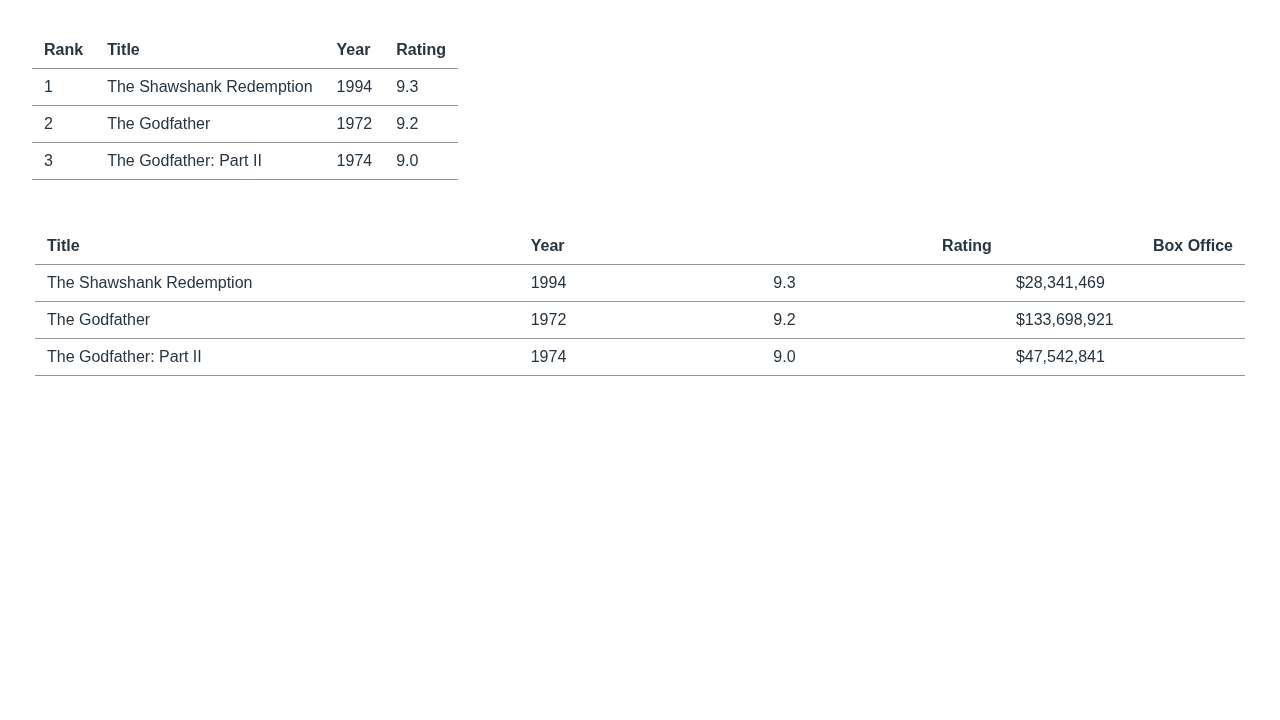Select the Title header in the box office table
The image size is (1280, 720).
[63, 246]
